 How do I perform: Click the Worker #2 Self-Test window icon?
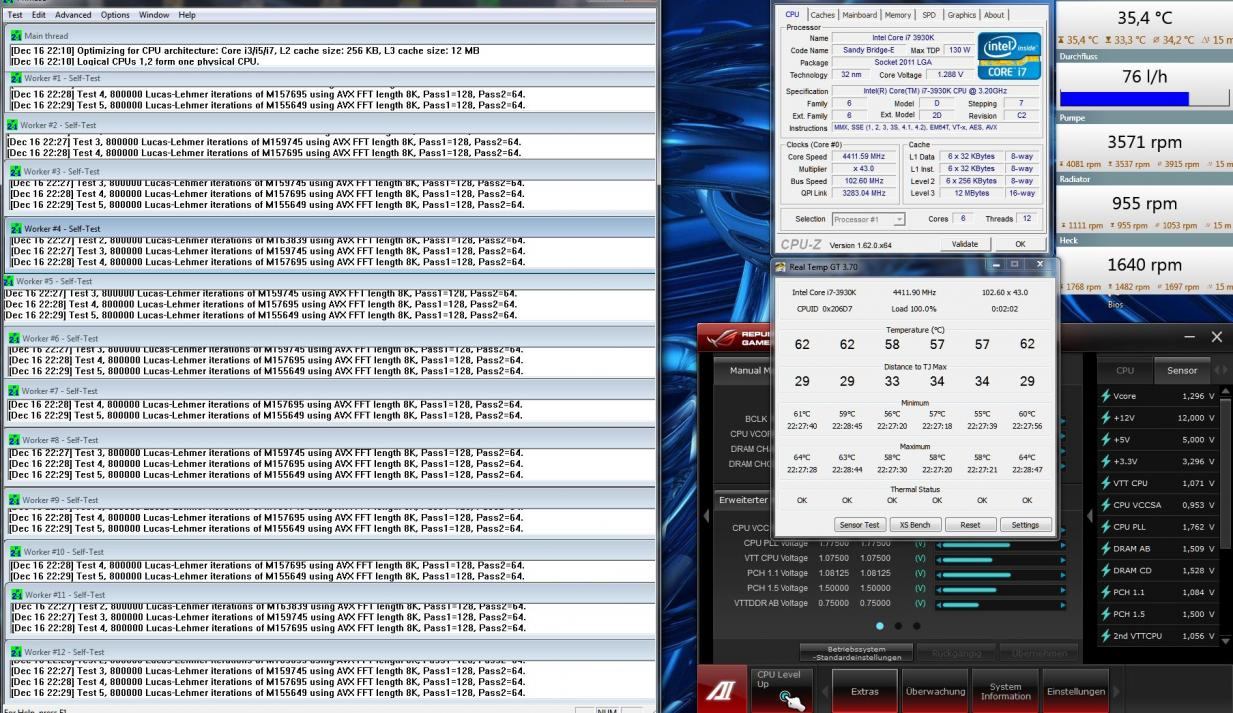pyautogui.click(x=13, y=125)
